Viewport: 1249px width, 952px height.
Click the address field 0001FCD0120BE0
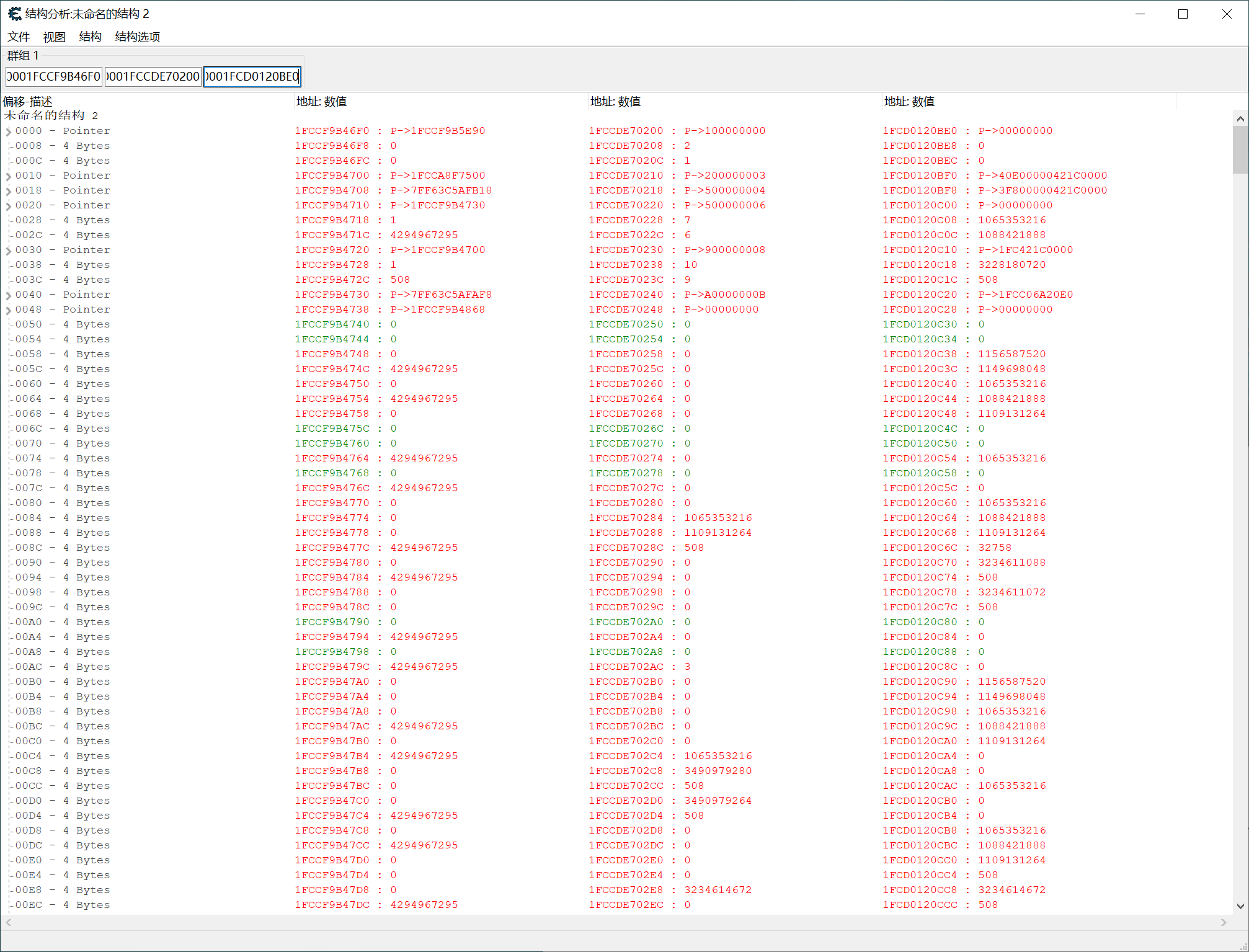[252, 76]
